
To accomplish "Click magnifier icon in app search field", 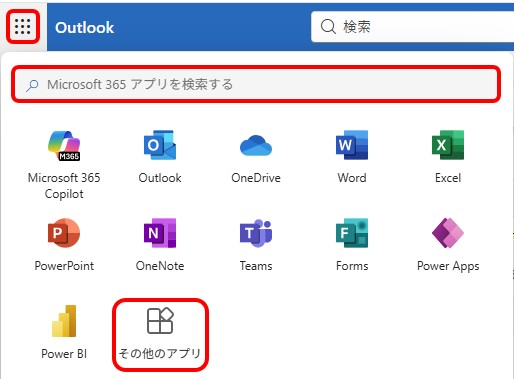I will pyautogui.click(x=32, y=85).
